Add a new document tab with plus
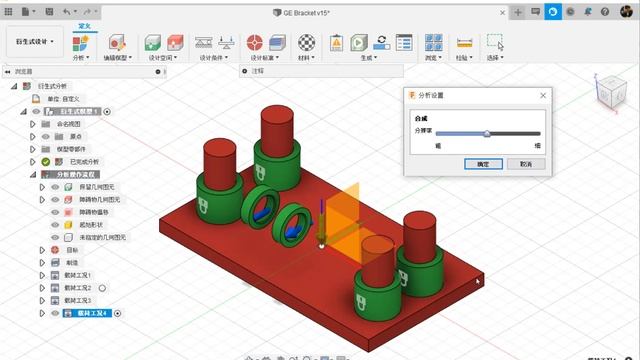640x360 pixels. 518,12
